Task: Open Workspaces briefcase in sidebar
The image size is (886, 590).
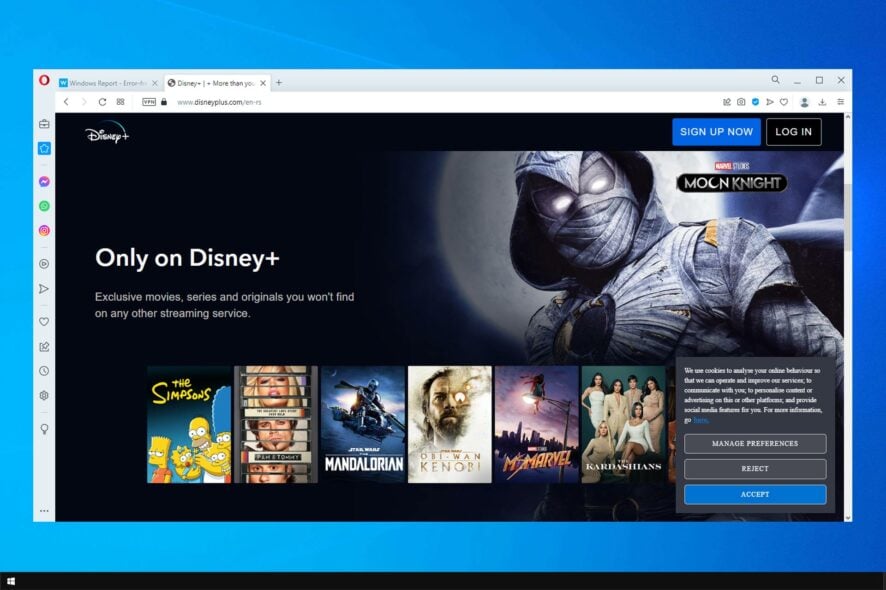Action: [44, 124]
